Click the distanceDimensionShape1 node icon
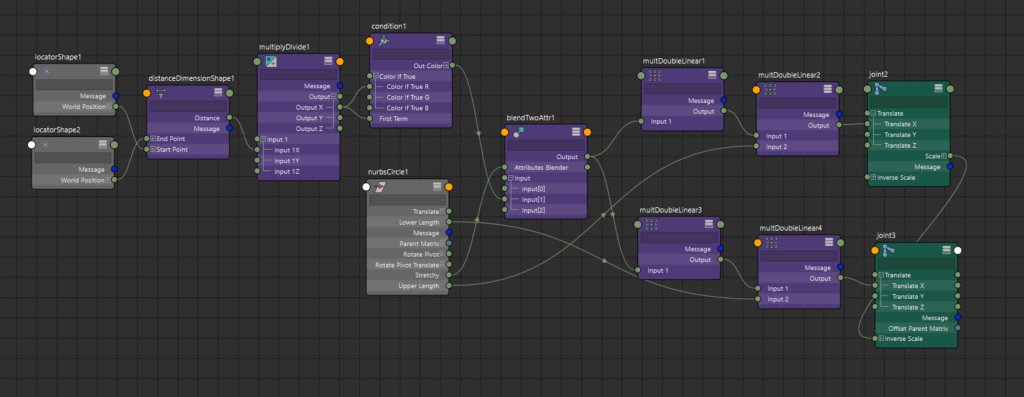Viewport: 1024px width, 397px height. pyautogui.click(x=161, y=93)
